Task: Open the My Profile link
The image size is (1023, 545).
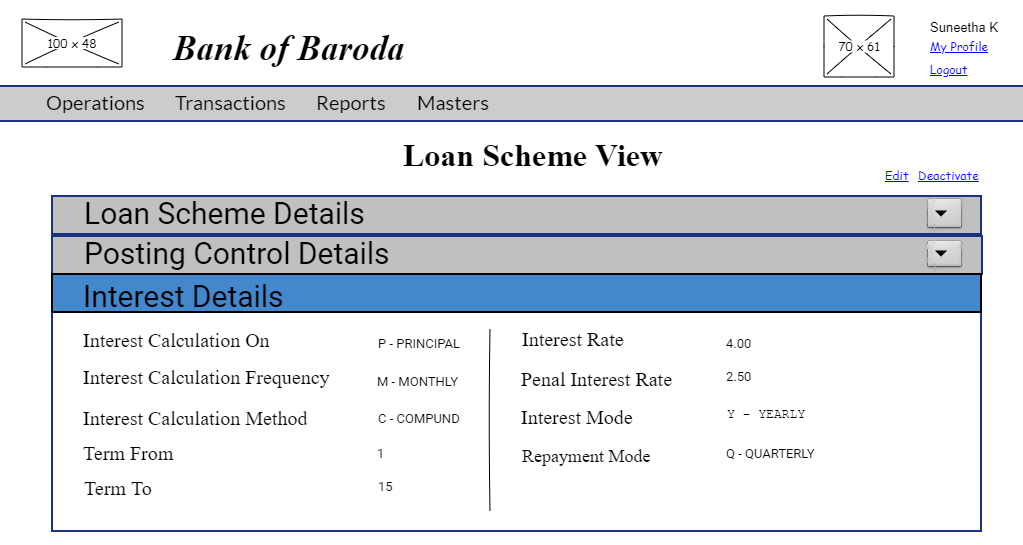Action: pos(958,47)
